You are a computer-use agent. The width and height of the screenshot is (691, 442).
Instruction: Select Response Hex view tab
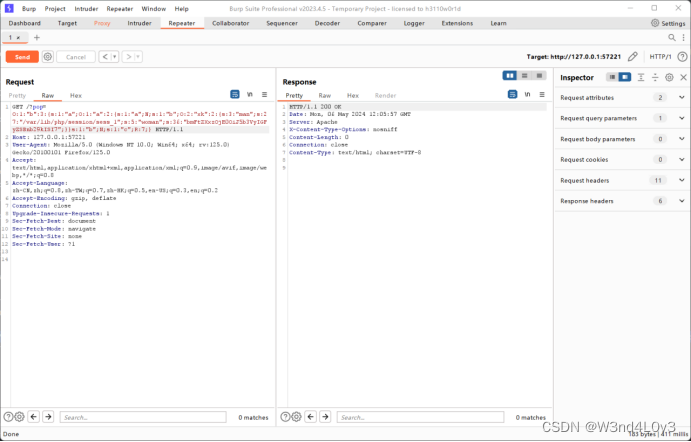pyautogui.click(x=353, y=95)
